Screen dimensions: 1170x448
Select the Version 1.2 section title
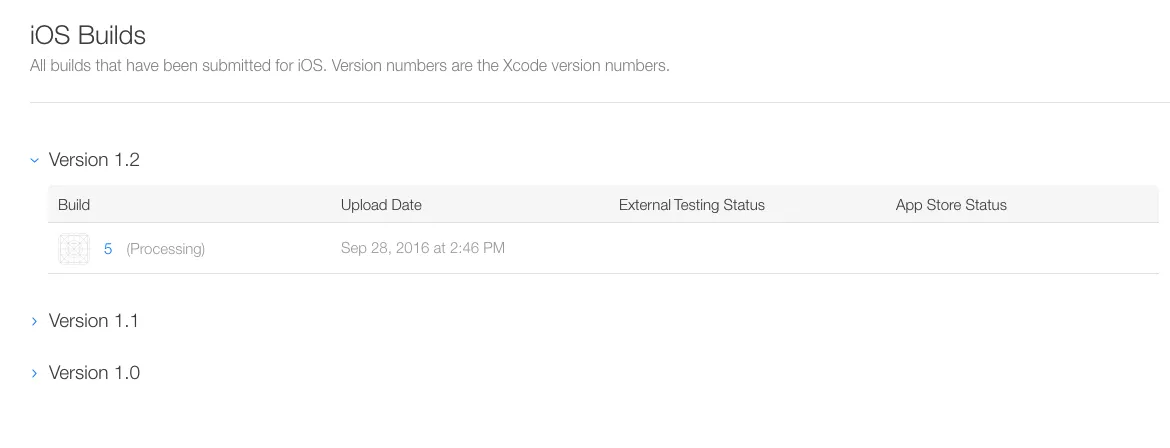point(94,160)
